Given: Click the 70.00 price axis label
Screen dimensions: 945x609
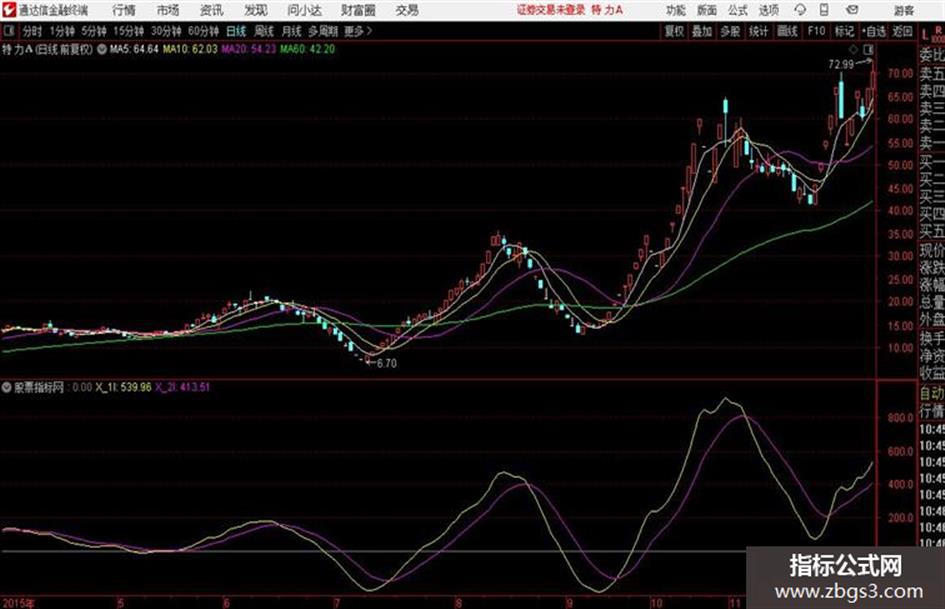Looking at the screenshot, I should [x=900, y=74].
